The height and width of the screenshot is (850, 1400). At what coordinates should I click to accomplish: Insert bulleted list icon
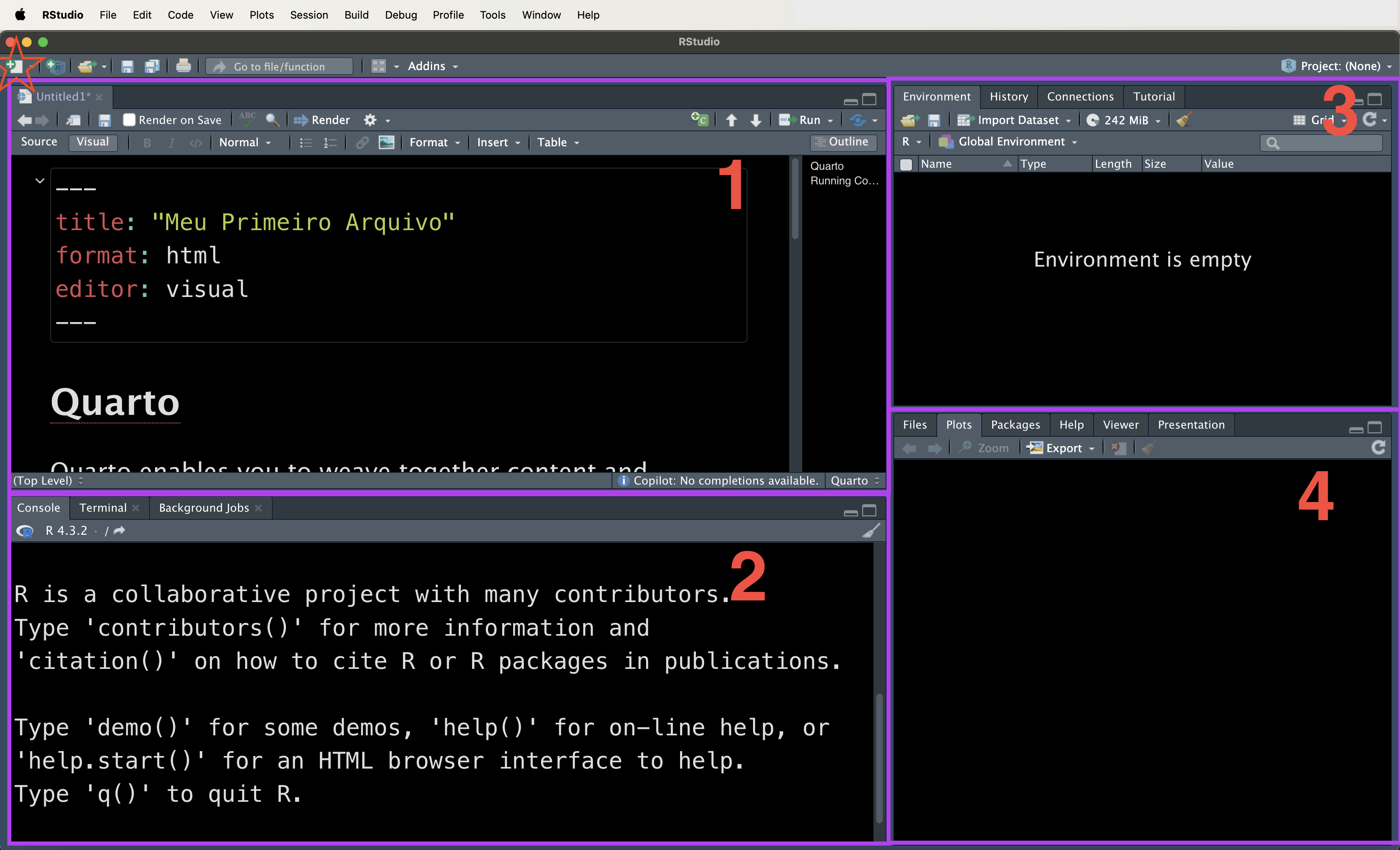pyautogui.click(x=306, y=143)
